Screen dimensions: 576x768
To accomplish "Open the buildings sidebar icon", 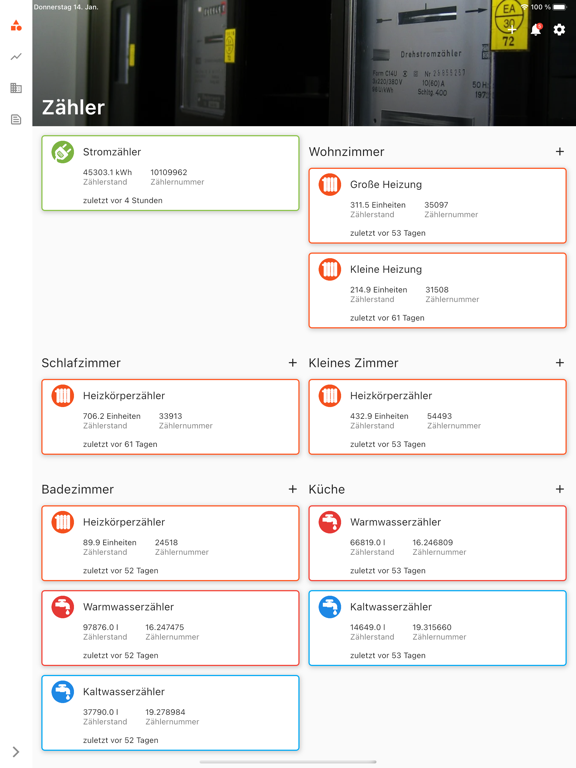I will coord(16,88).
